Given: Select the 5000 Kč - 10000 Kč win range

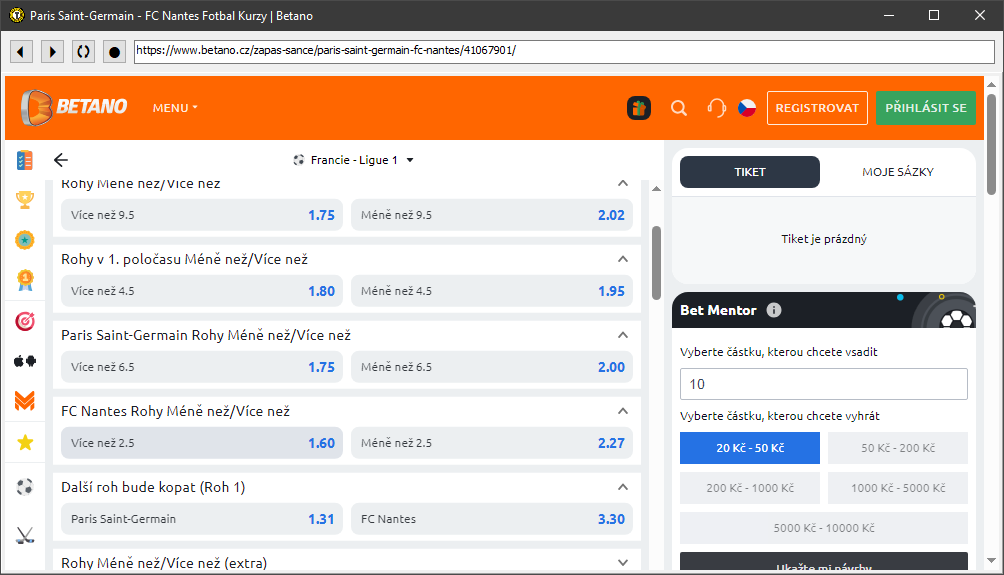Looking at the screenshot, I should pyautogui.click(x=823, y=528).
